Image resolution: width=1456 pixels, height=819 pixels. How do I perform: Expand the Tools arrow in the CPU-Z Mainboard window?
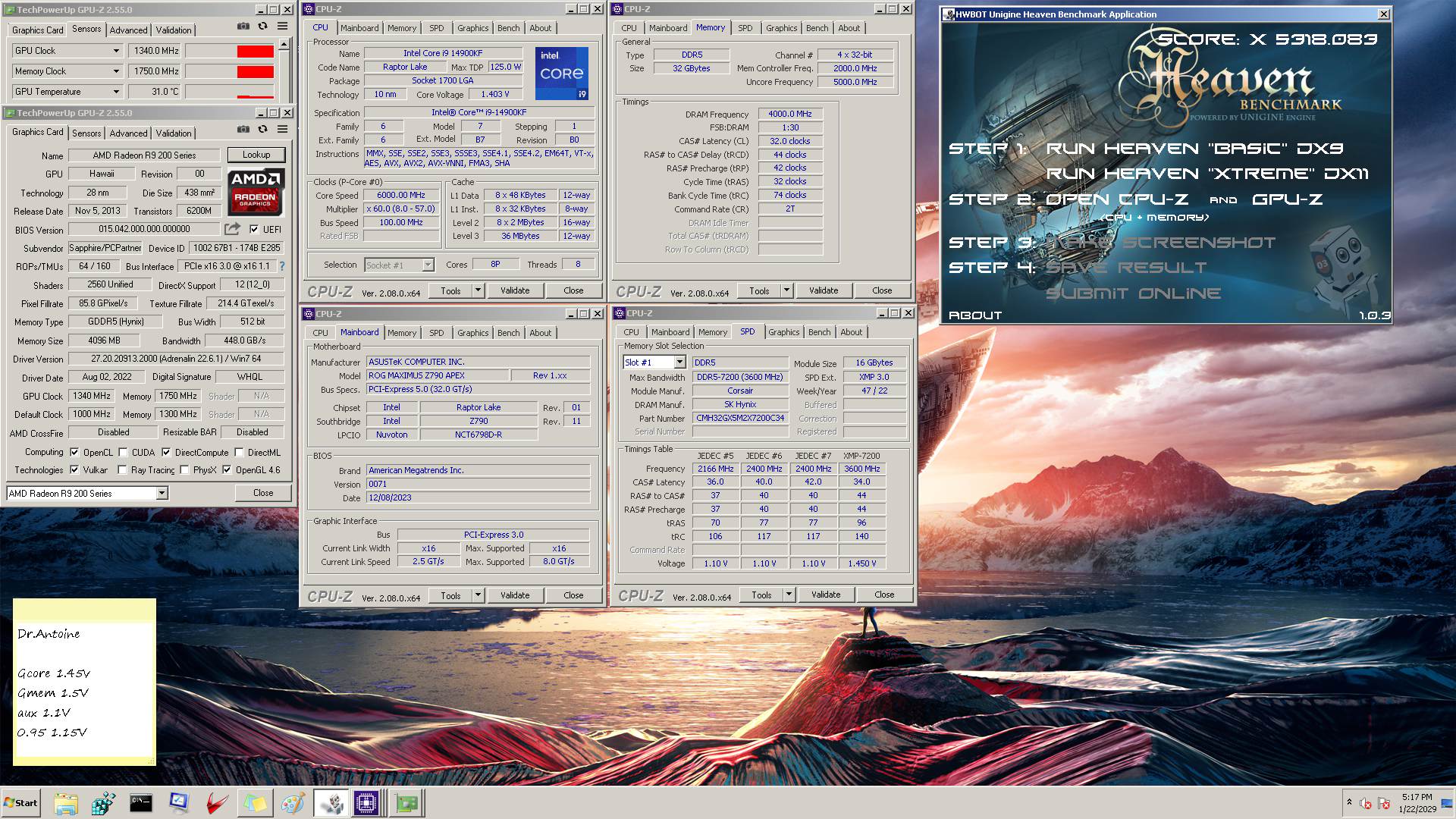click(x=479, y=595)
